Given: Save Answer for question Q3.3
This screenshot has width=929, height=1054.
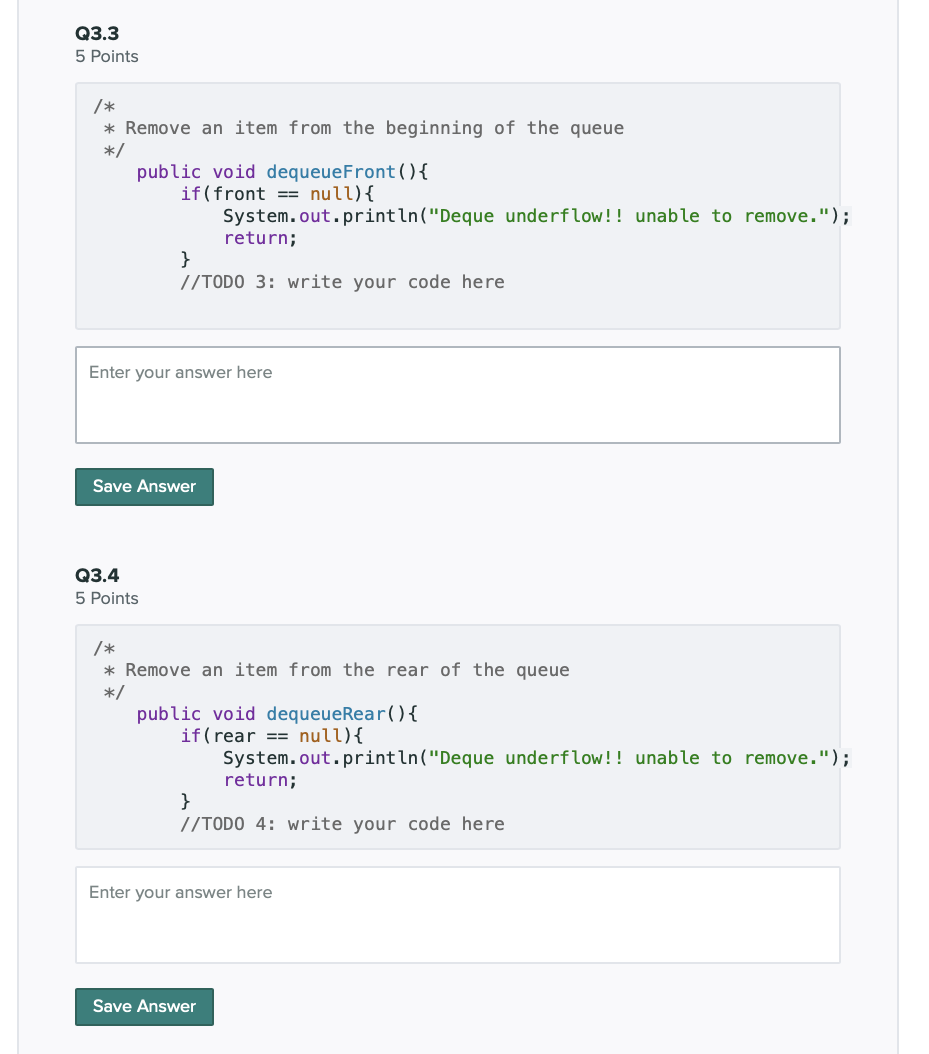Looking at the screenshot, I should [x=145, y=487].
